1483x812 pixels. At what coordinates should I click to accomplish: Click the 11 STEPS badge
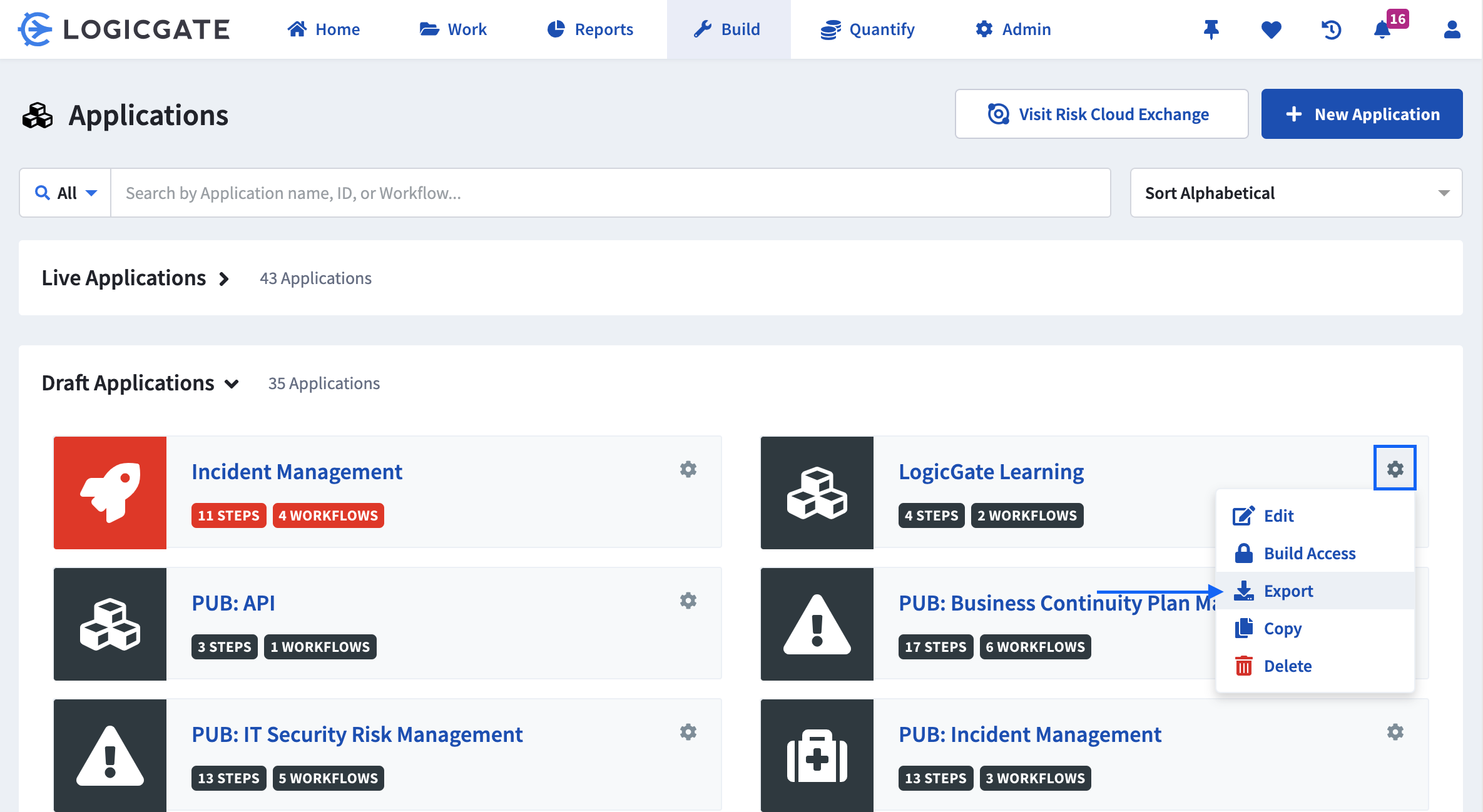pos(228,515)
